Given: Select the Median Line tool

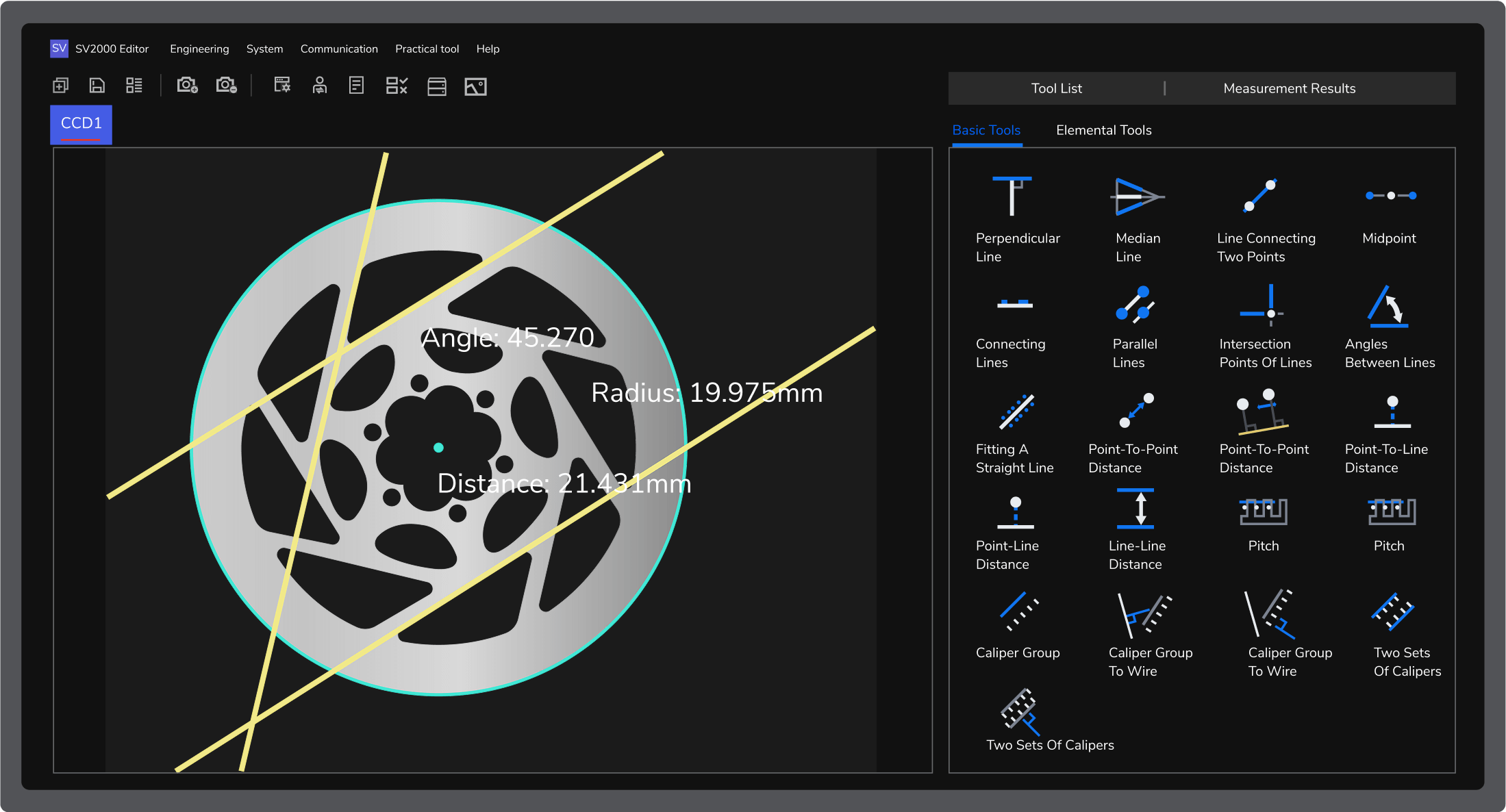Looking at the screenshot, I should (1136, 197).
